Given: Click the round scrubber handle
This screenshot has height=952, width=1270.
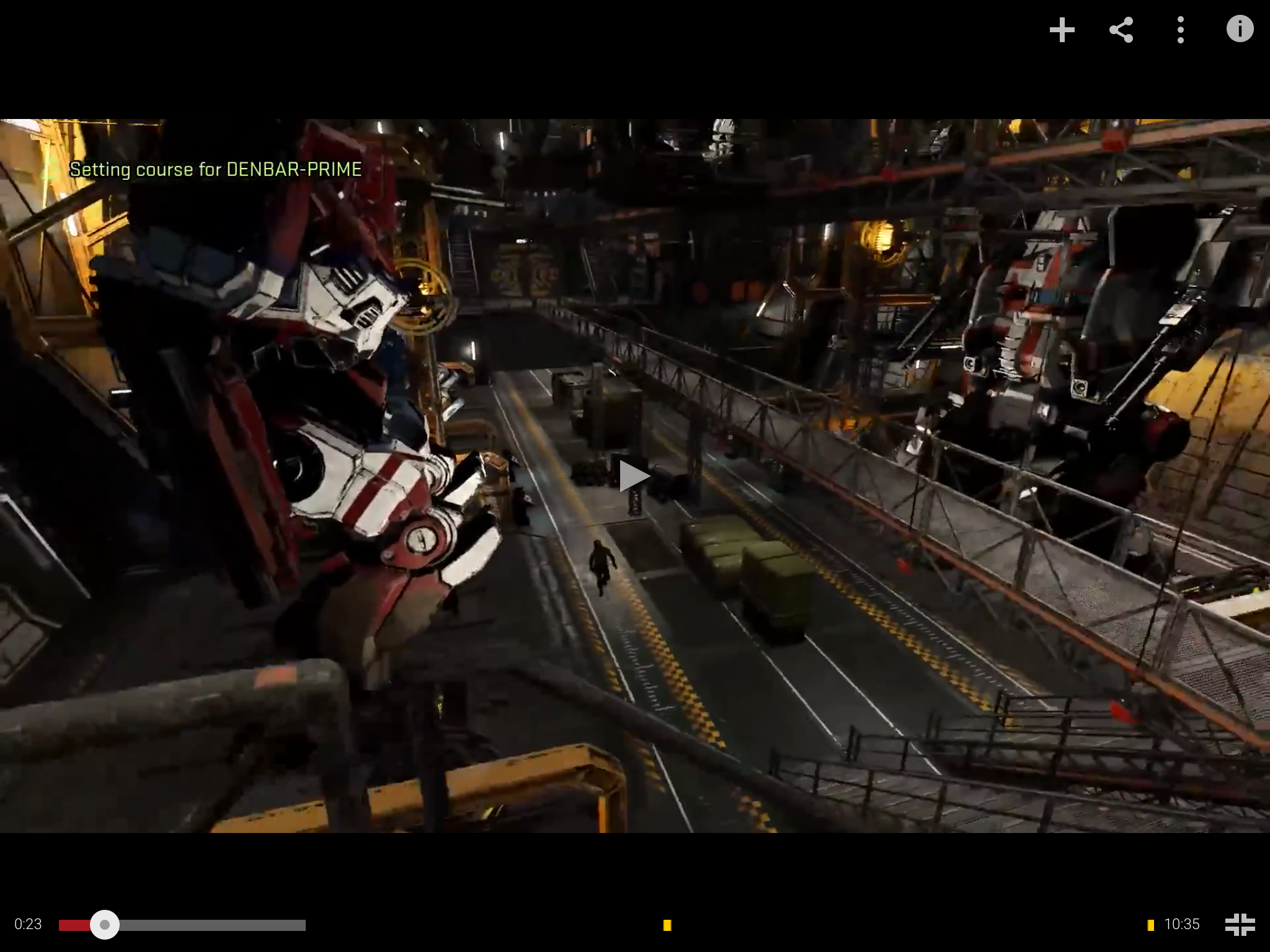Looking at the screenshot, I should click(x=104, y=925).
